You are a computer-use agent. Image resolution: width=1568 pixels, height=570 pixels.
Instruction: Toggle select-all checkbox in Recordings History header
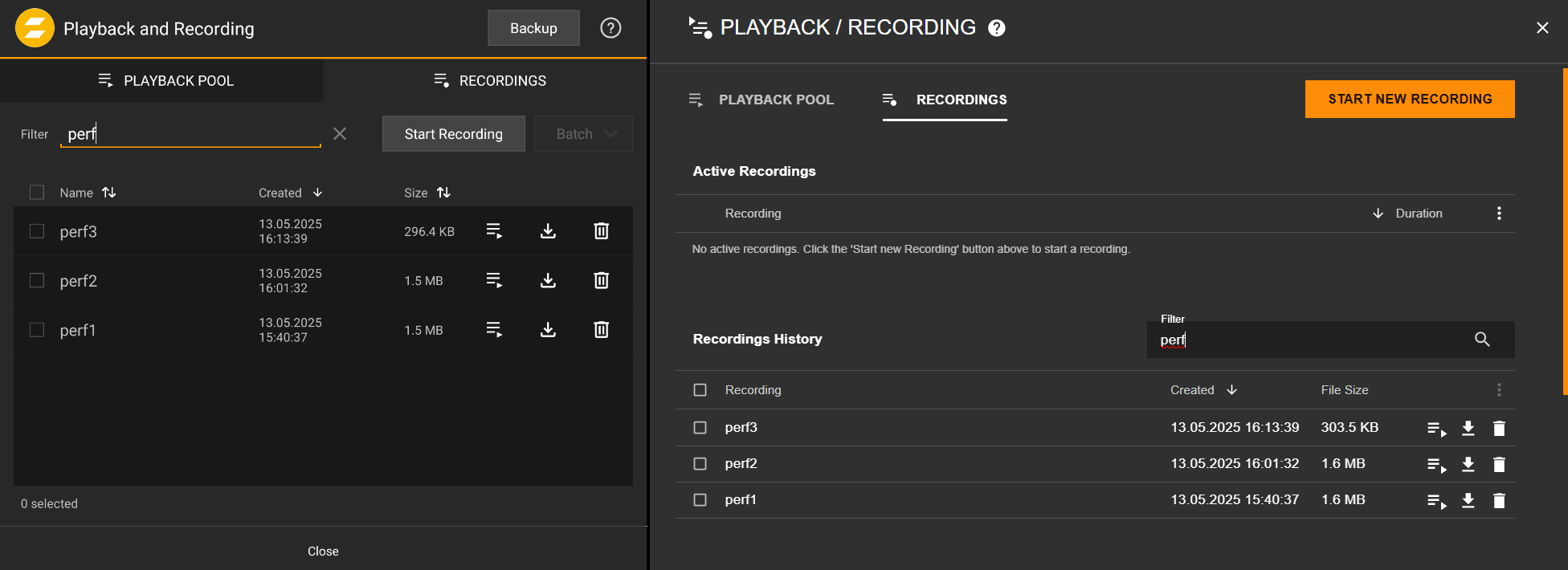[700, 390]
